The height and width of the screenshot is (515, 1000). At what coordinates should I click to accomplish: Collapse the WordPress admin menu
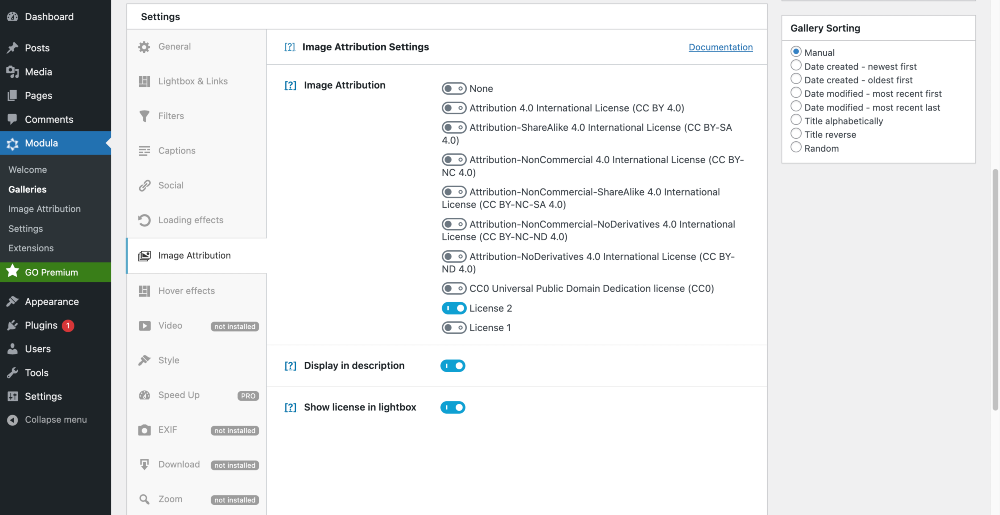coord(55,420)
